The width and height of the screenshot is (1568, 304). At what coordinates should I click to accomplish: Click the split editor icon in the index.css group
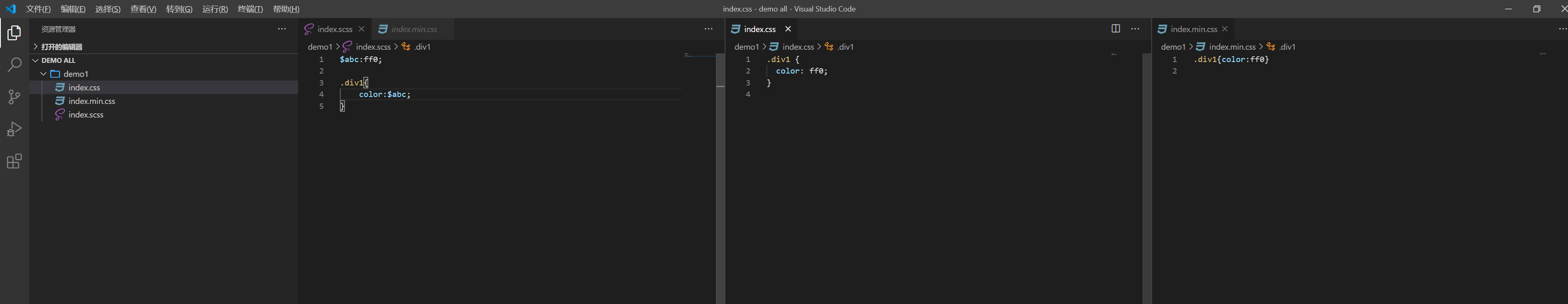pos(1116,29)
